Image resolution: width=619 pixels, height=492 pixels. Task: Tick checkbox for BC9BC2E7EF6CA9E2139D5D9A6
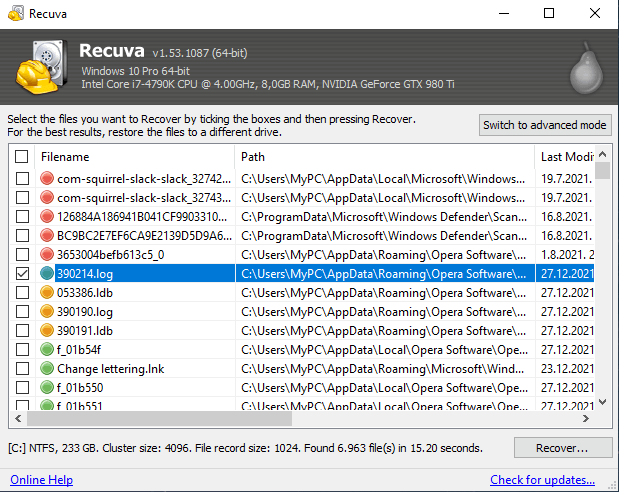pyautogui.click(x=23, y=235)
